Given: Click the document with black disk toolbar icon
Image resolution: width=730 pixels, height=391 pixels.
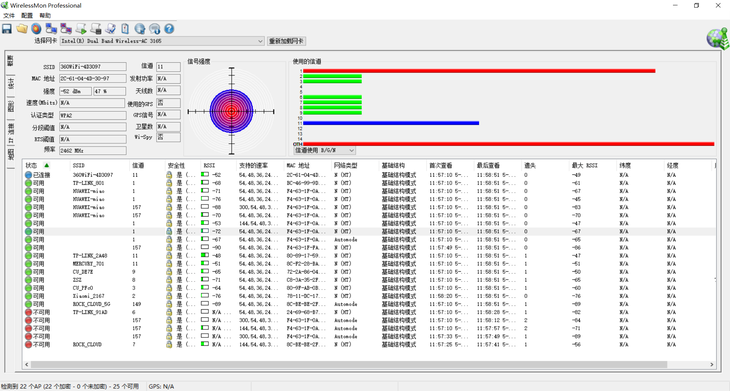Looking at the screenshot, I should (x=96, y=29).
